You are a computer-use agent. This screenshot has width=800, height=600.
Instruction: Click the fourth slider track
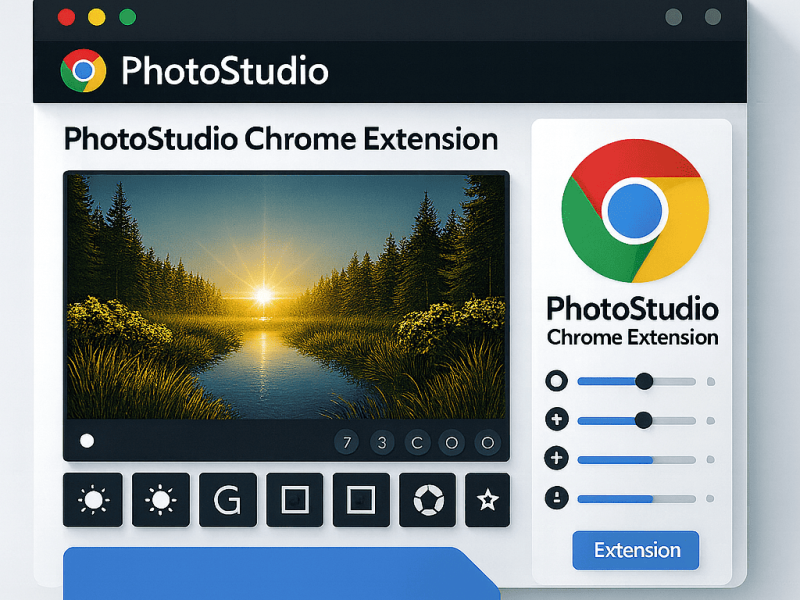point(637,498)
